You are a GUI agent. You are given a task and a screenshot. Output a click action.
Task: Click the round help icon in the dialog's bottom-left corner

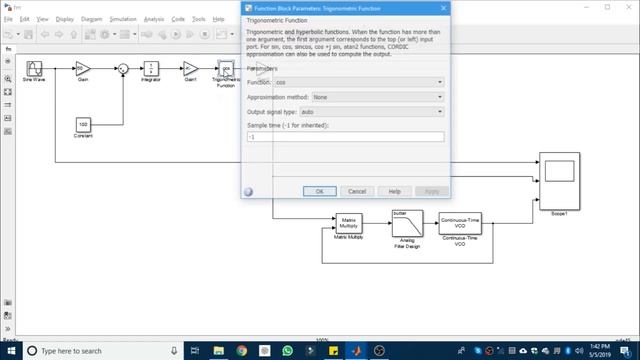tap(248, 192)
